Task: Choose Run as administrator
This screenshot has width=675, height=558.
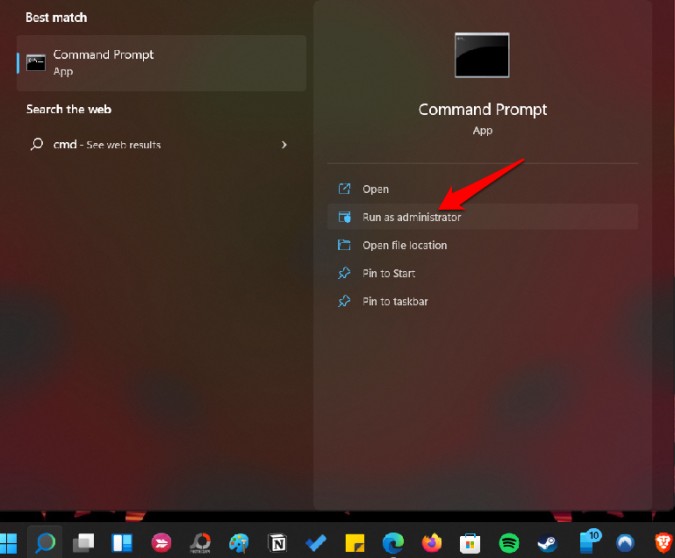Action: coord(482,217)
